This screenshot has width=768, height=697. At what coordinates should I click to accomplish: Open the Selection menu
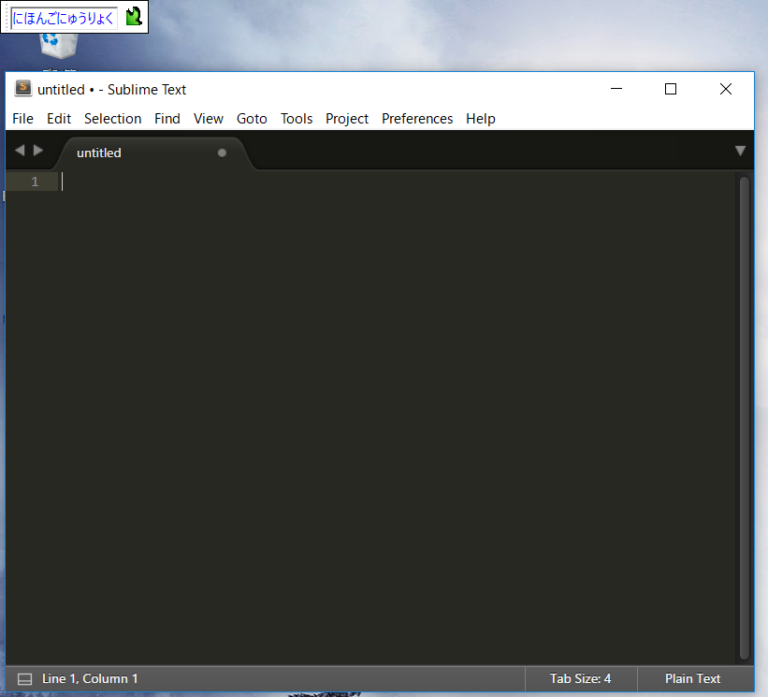113,119
